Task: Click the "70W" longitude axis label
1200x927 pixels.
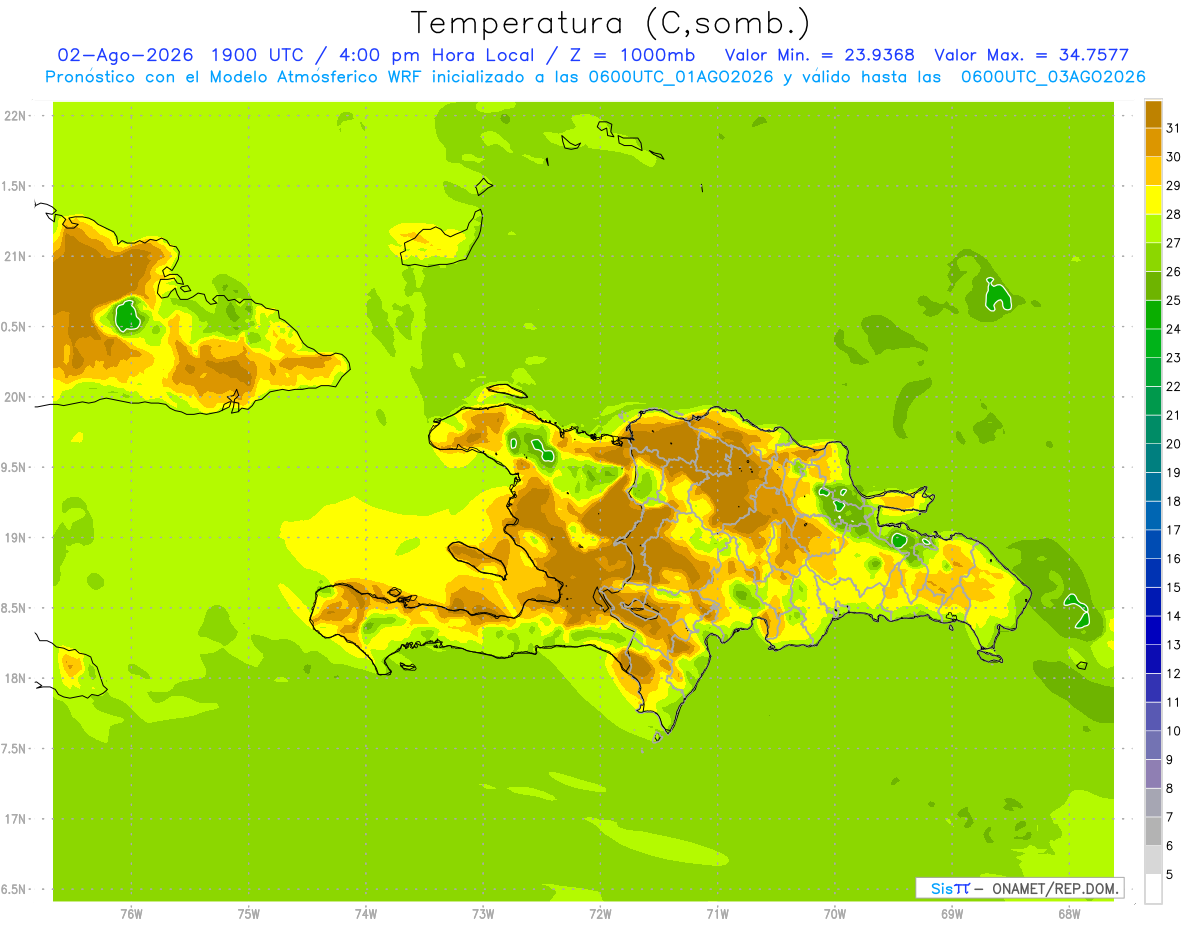Action: (835, 913)
